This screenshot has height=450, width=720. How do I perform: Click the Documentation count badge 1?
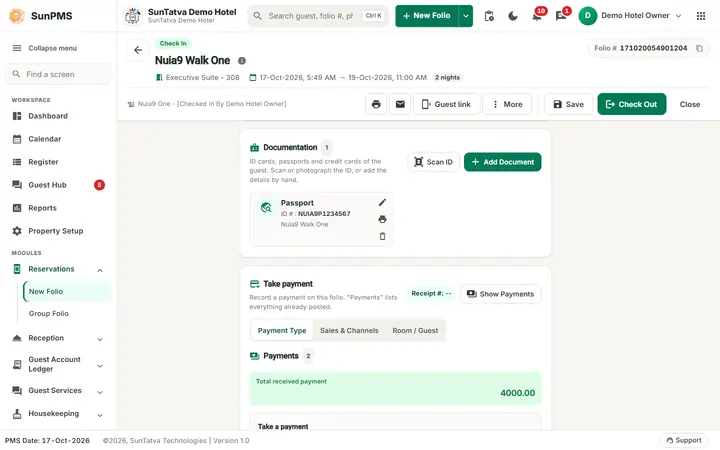click(x=326, y=147)
